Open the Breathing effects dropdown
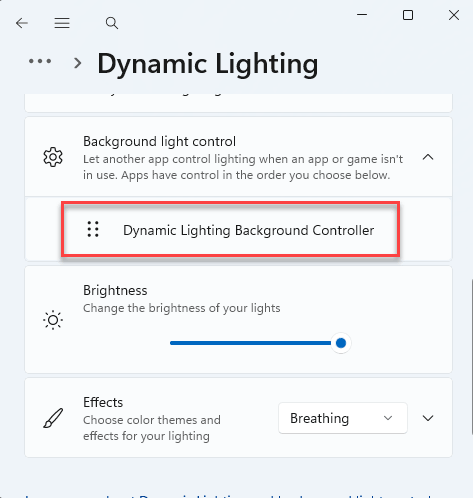 point(343,418)
